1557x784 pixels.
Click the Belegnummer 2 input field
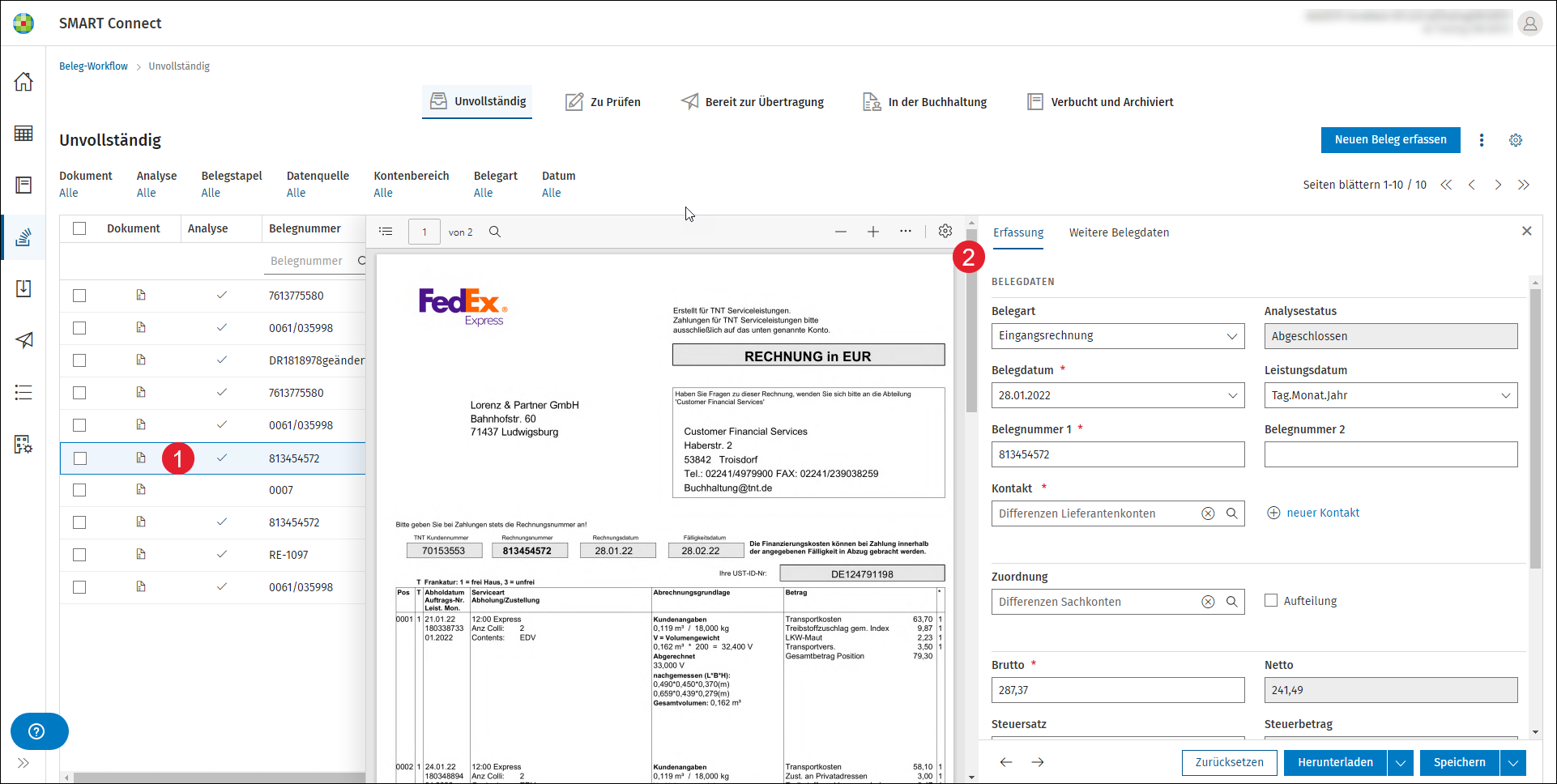tap(1391, 454)
